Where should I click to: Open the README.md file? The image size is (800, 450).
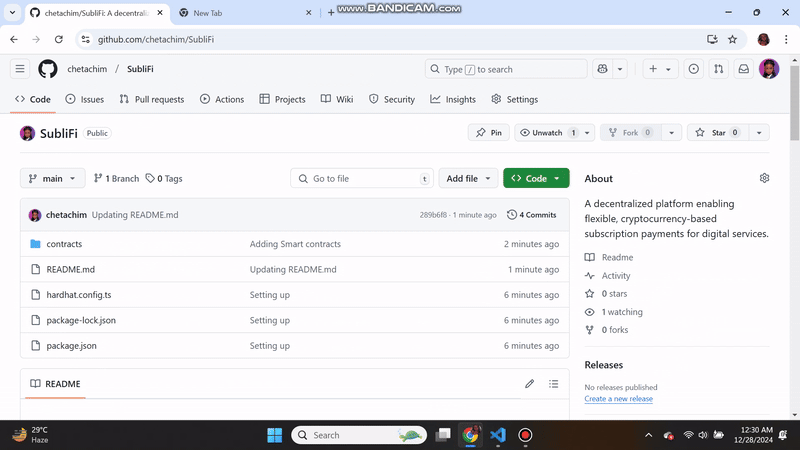click(x=70, y=269)
